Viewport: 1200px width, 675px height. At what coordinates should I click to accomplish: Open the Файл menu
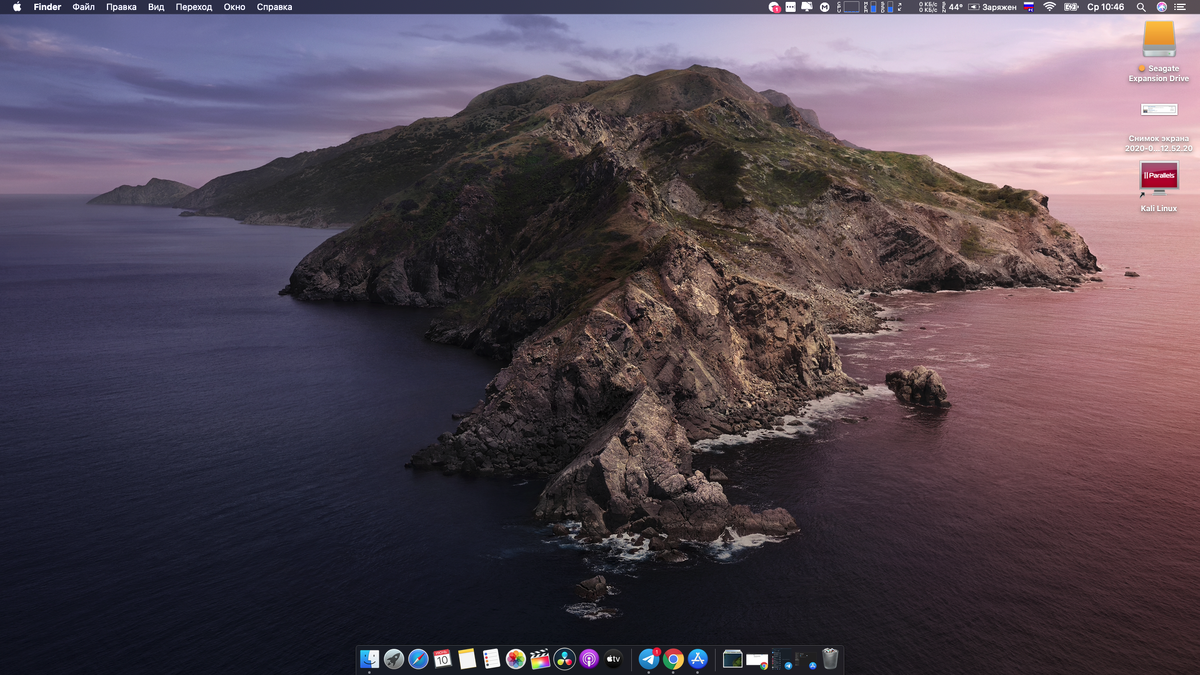83,7
